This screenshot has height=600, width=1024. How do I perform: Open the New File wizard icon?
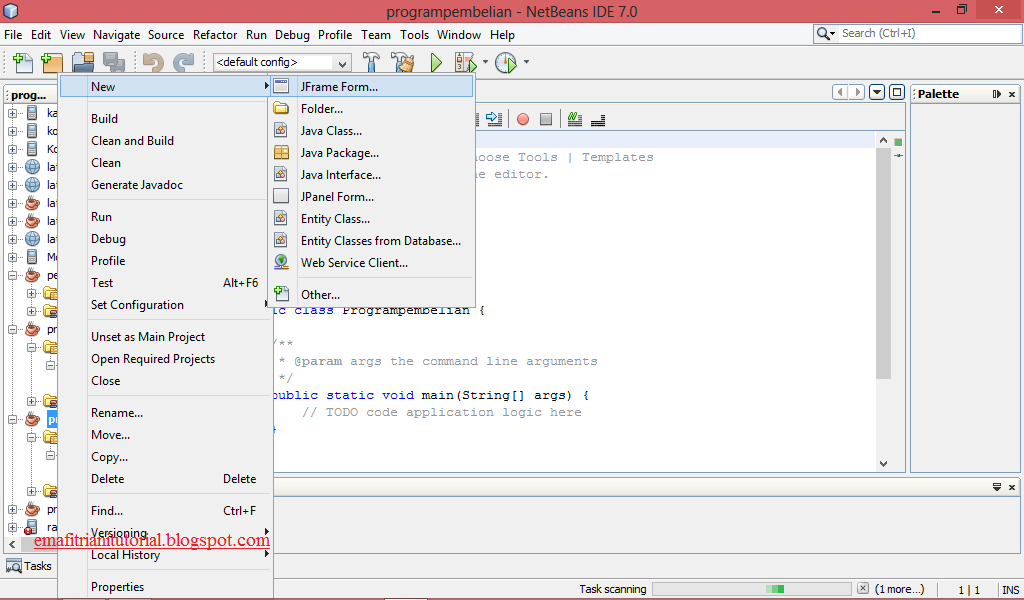click(x=22, y=62)
